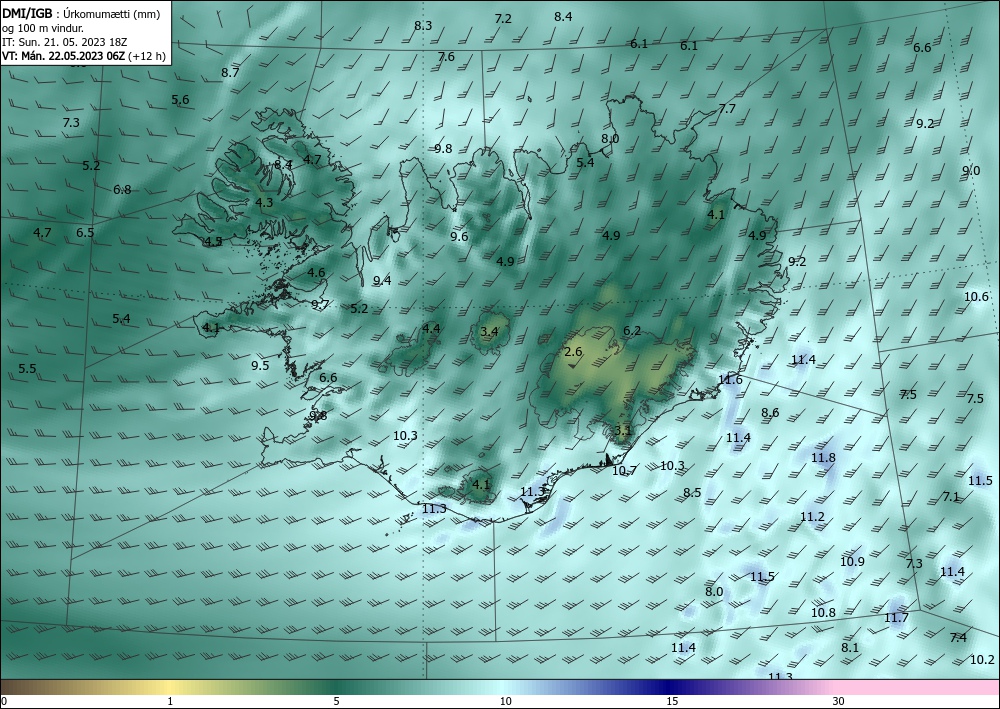Click the color scale label '5'
This screenshot has width=1000, height=709.
pos(337,702)
